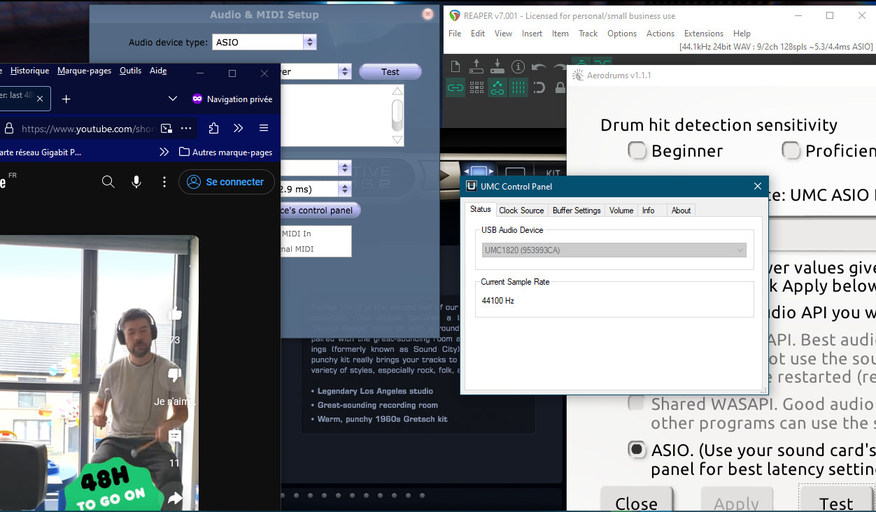Switch to Volume tab in UMC panel
876x512 pixels.
pyautogui.click(x=621, y=210)
